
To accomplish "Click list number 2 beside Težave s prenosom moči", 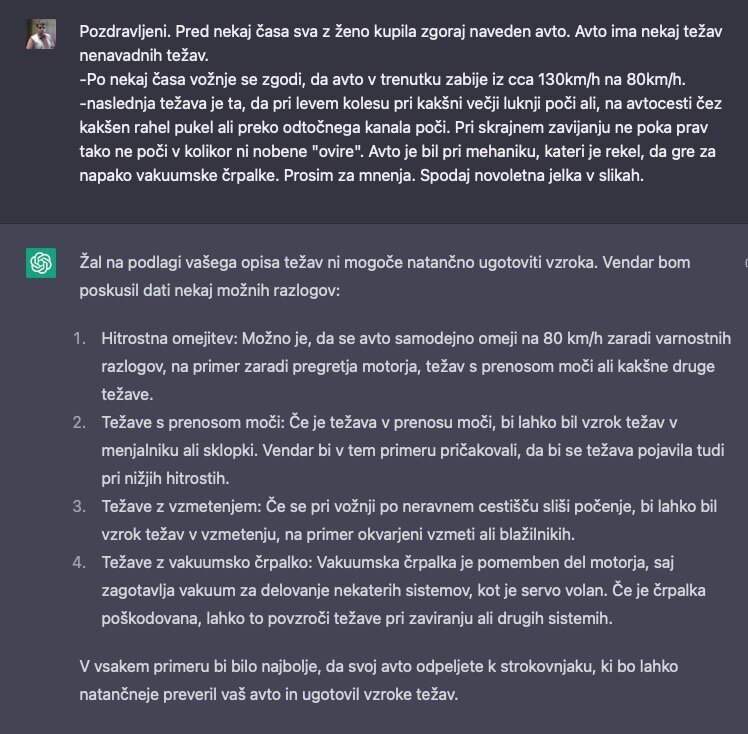I will coord(79,423).
